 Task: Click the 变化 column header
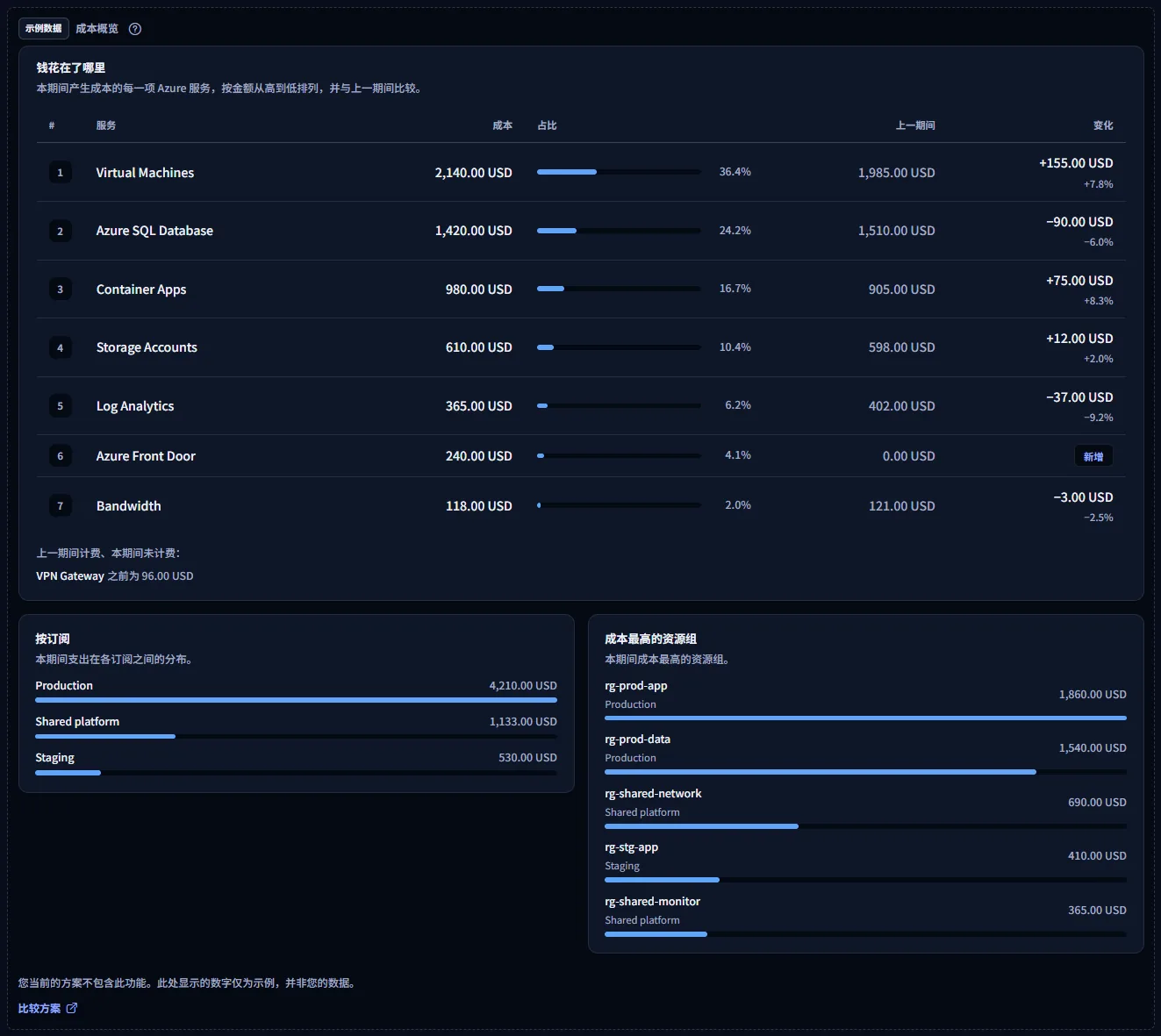[1103, 125]
